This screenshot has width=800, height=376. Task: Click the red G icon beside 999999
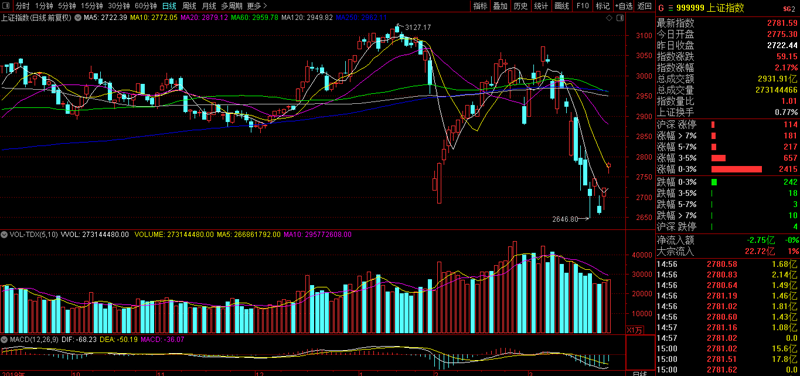point(660,8)
